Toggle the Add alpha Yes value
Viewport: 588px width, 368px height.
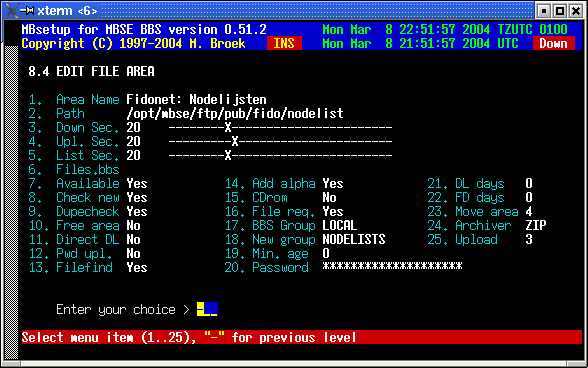[333, 184]
